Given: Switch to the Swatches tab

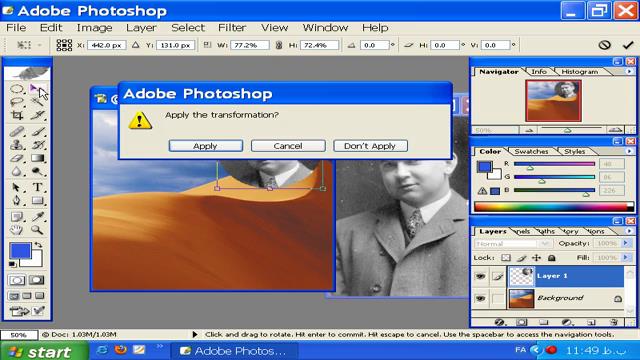Looking at the screenshot, I should tap(531, 151).
